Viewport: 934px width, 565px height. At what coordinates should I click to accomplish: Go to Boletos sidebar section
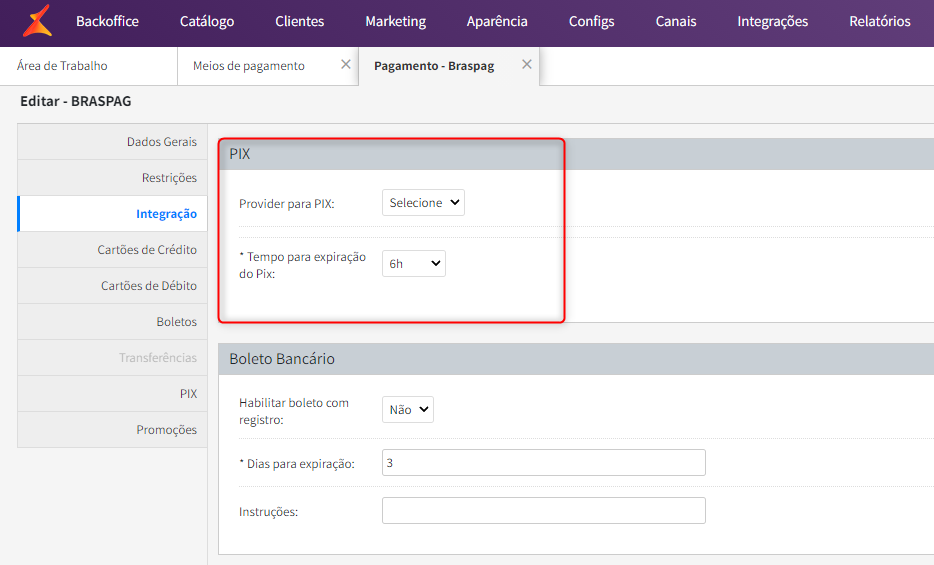(x=113, y=321)
